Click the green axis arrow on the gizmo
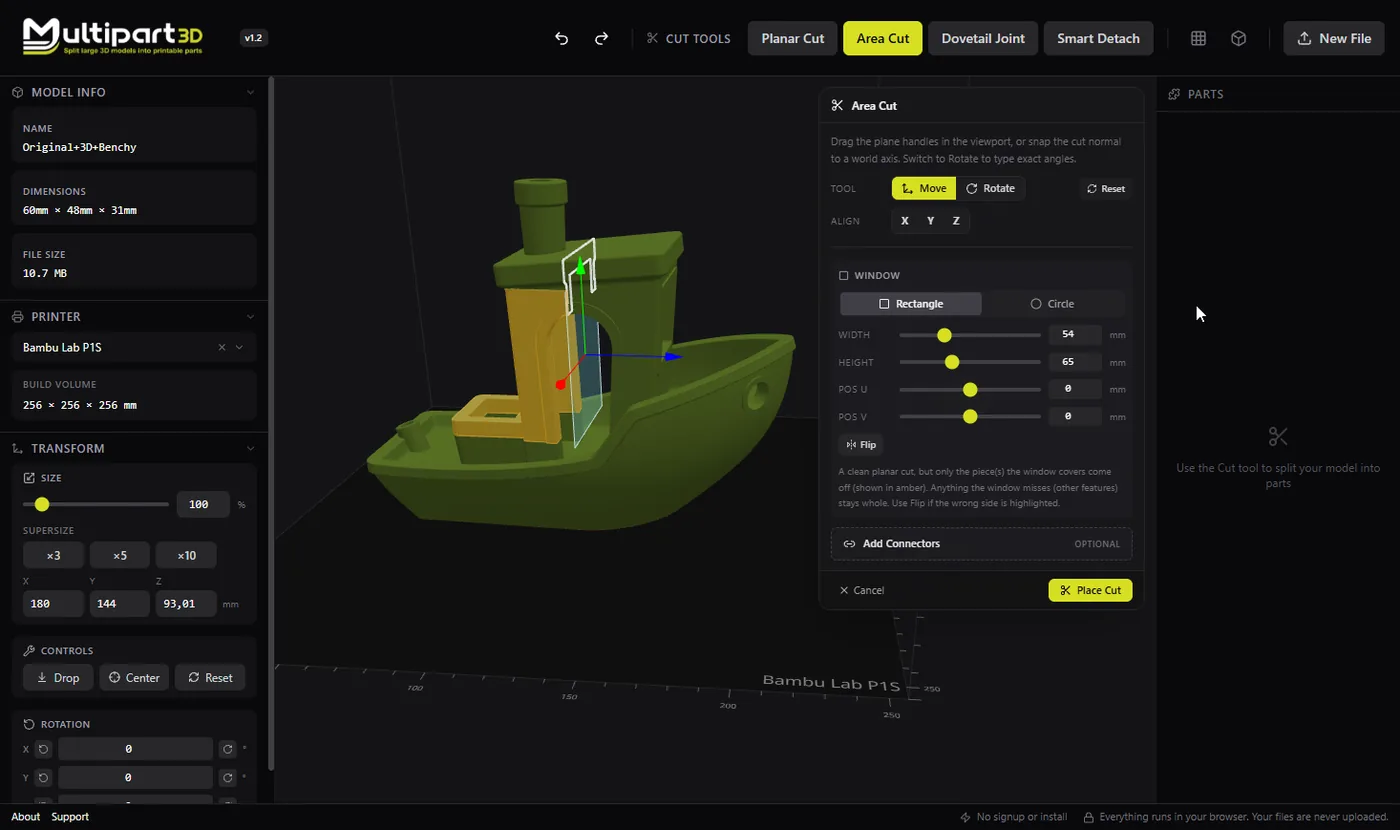 [x=578, y=266]
